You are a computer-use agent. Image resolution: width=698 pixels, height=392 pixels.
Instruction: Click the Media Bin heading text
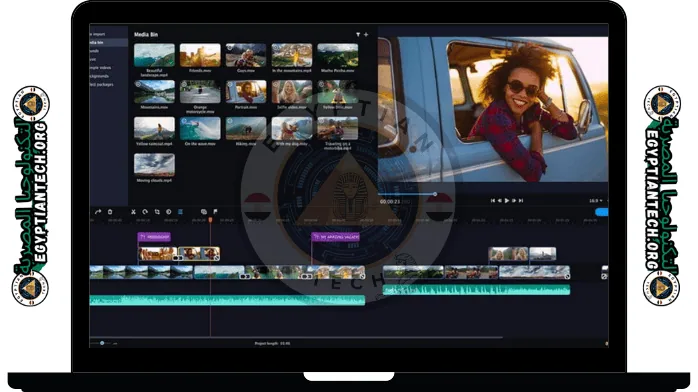(x=146, y=34)
